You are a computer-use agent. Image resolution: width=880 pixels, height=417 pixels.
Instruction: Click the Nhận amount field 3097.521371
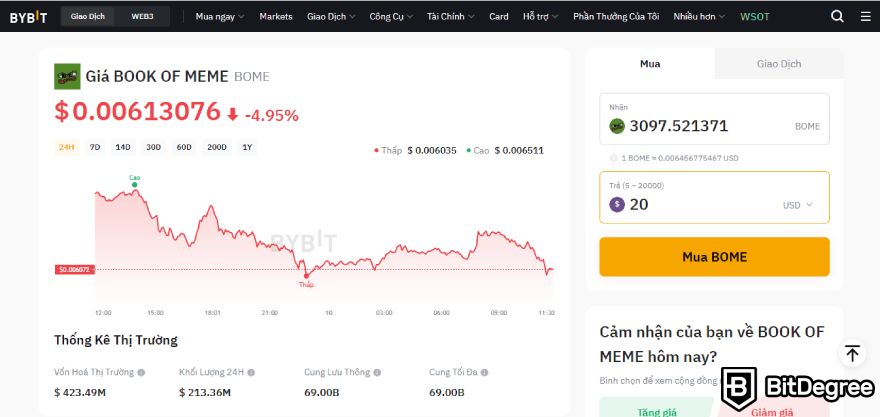coord(714,119)
